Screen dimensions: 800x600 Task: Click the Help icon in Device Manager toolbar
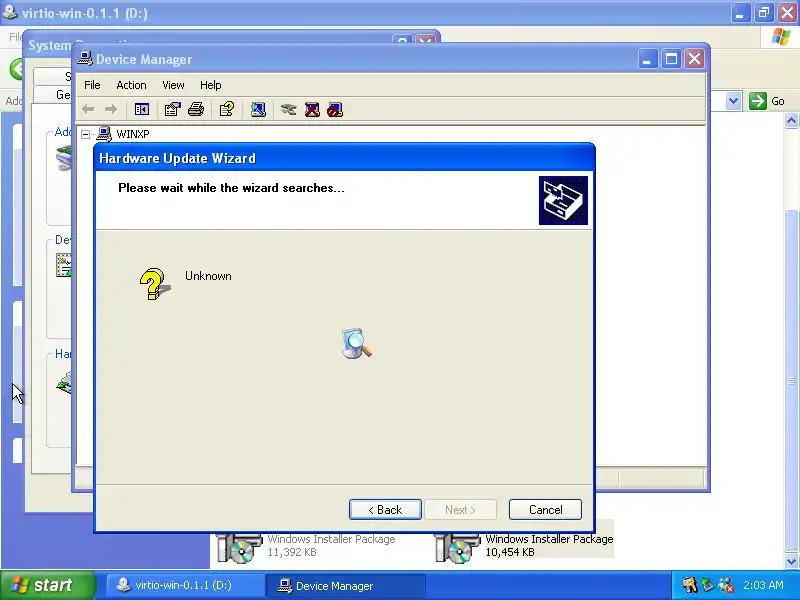(x=227, y=109)
